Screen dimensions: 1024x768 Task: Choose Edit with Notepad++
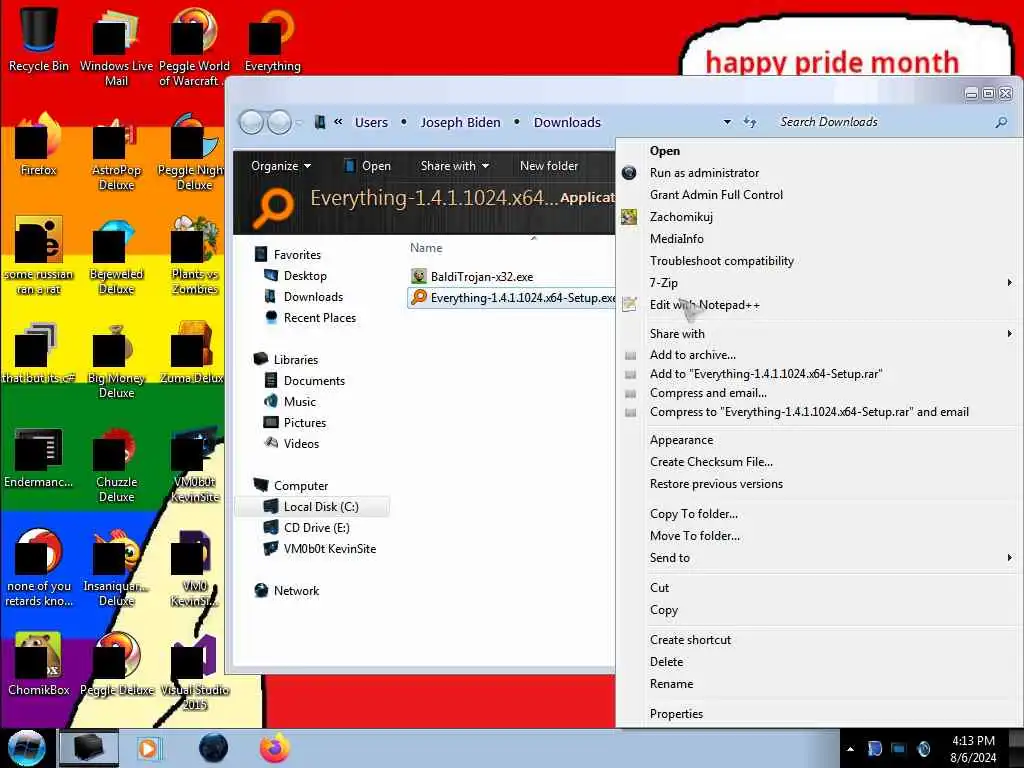coord(704,305)
